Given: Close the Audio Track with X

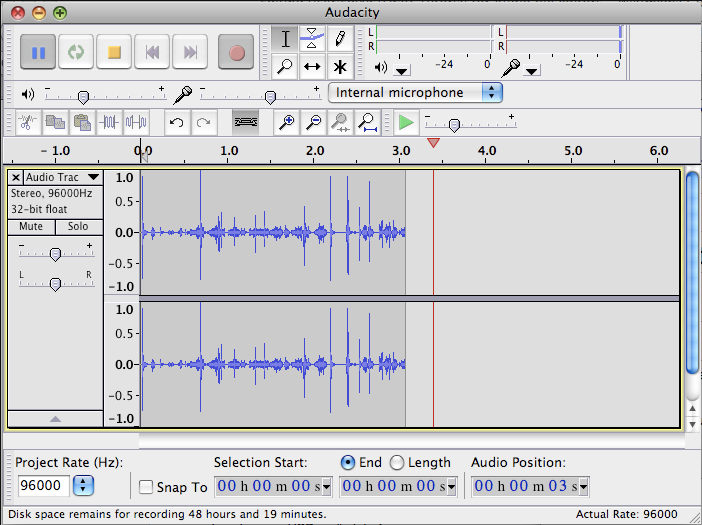Looking at the screenshot, I should click(x=16, y=177).
